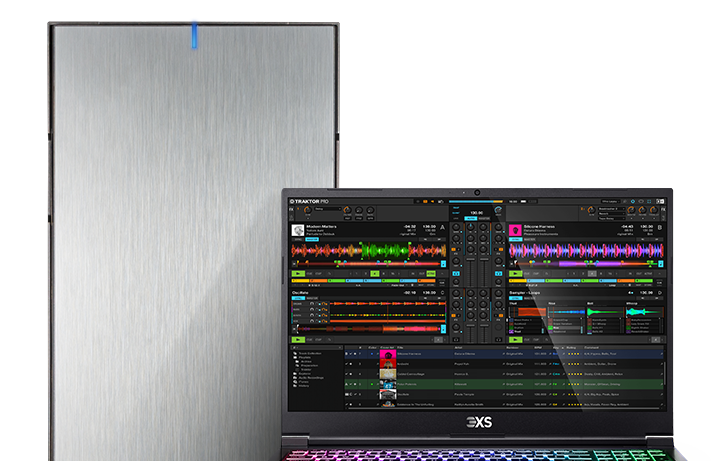This screenshot has height=461, width=720.
Task: Start playback on deck B
Action: click(515, 274)
